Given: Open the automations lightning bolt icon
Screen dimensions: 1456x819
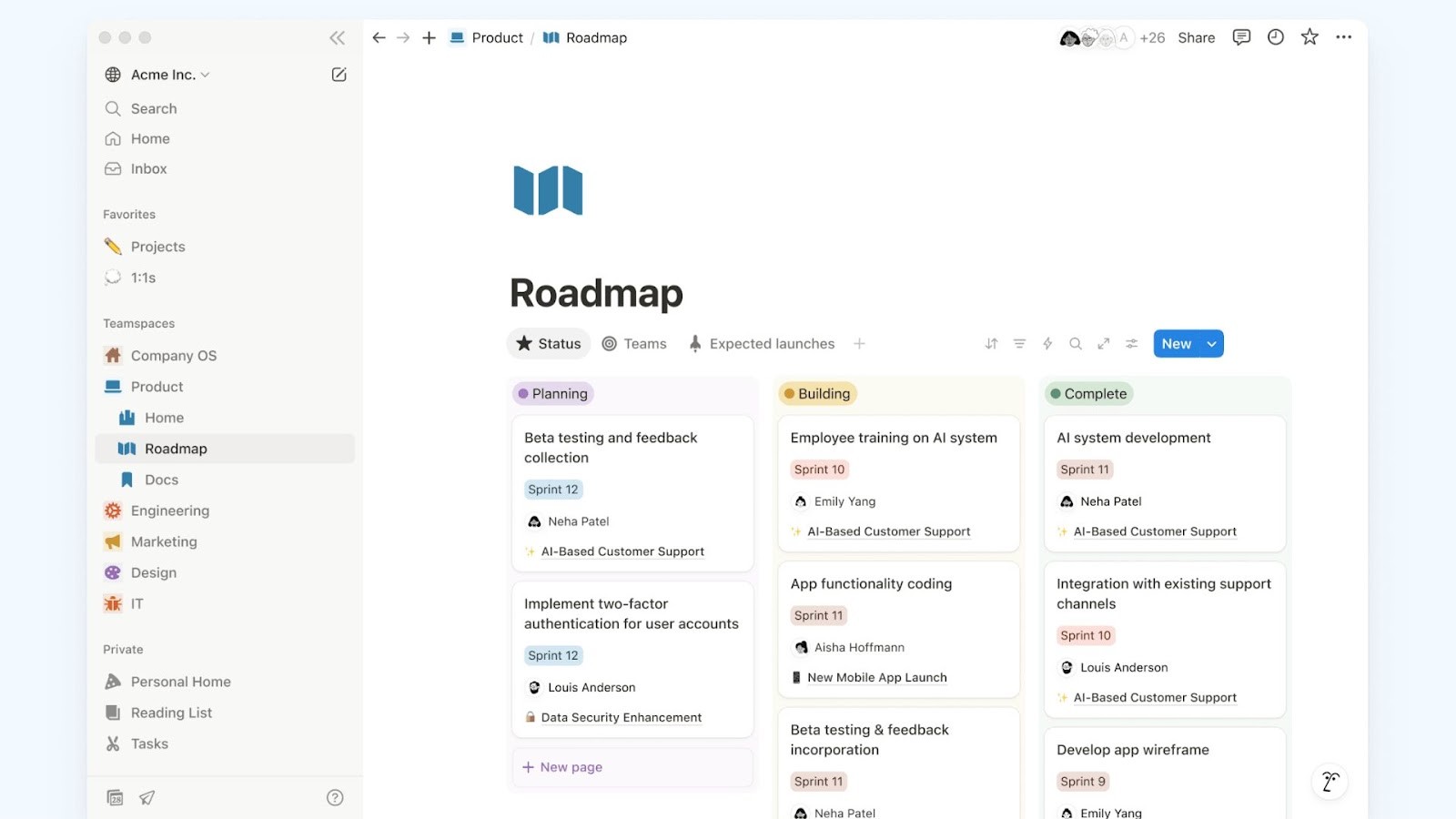Looking at the screenshot, I should (x=1047, y=343).
